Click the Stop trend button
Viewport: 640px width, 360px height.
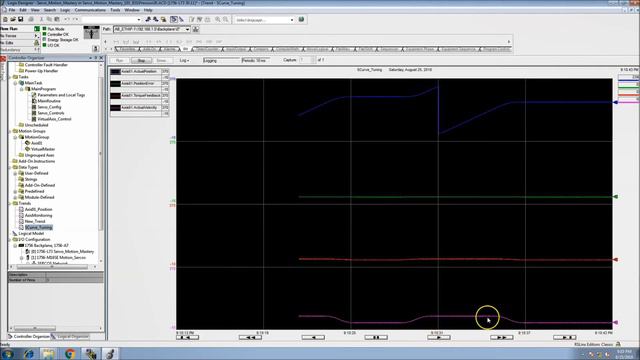click(x=141, y=60)
